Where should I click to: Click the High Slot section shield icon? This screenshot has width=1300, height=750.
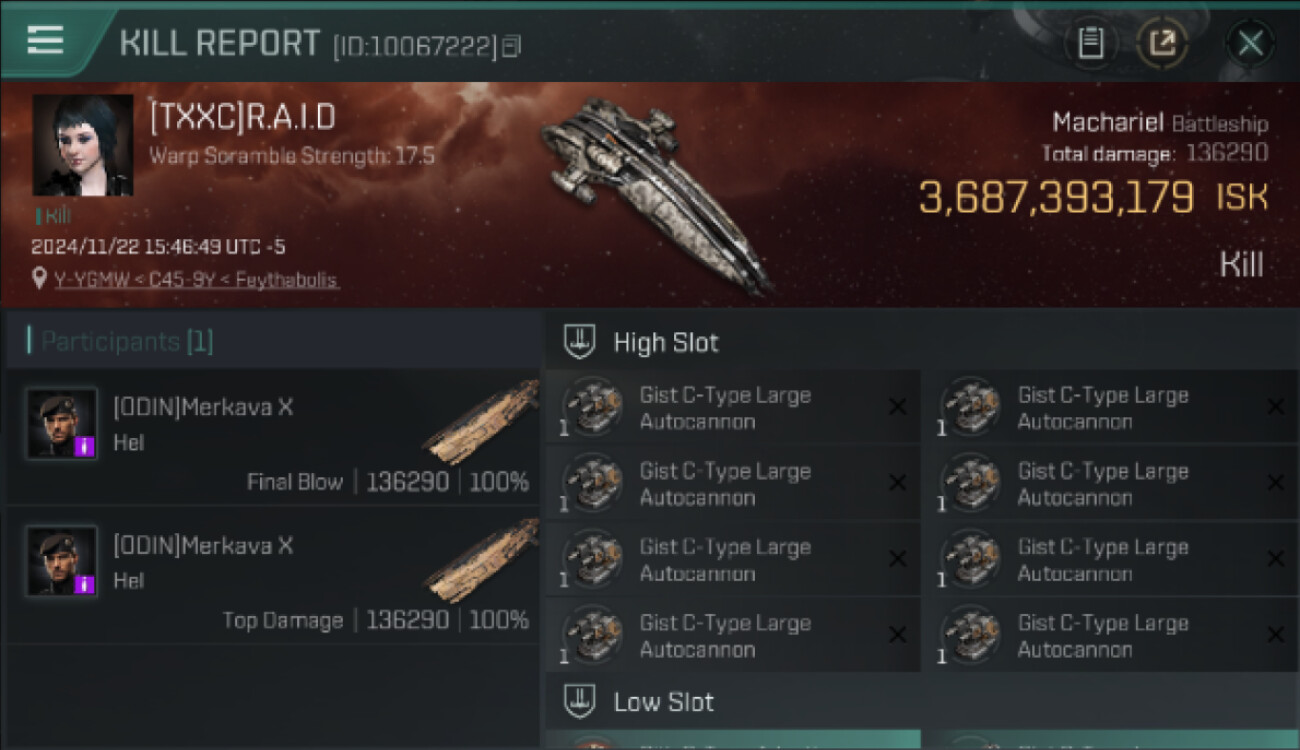(x=580, y=341)
